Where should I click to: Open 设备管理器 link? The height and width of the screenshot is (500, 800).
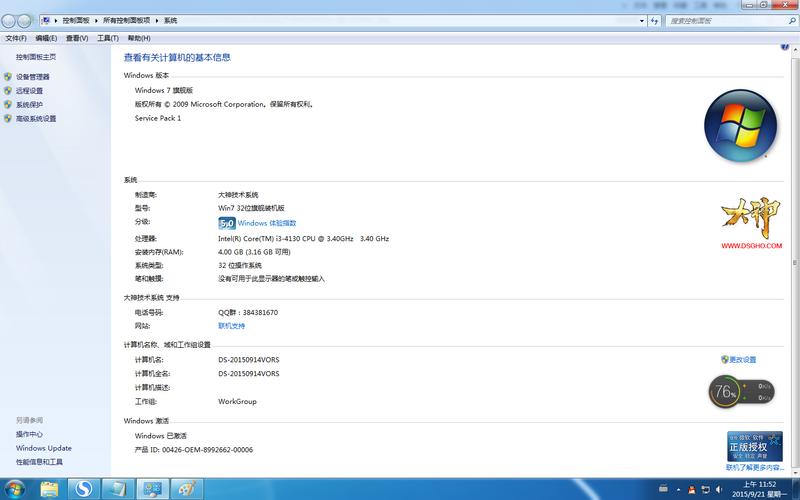pos(33,77)
